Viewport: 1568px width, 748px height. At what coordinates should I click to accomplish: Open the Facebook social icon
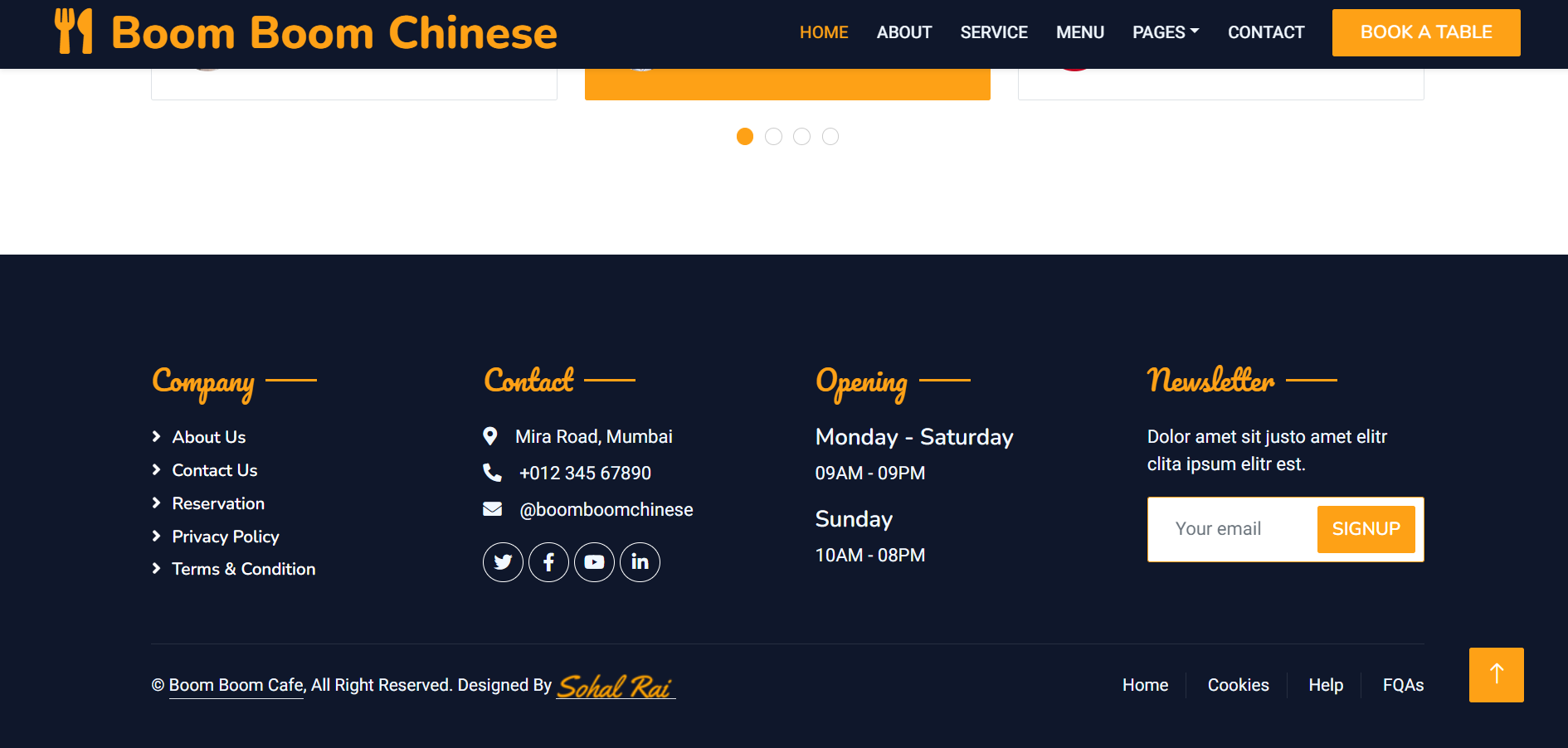[548, 562]
